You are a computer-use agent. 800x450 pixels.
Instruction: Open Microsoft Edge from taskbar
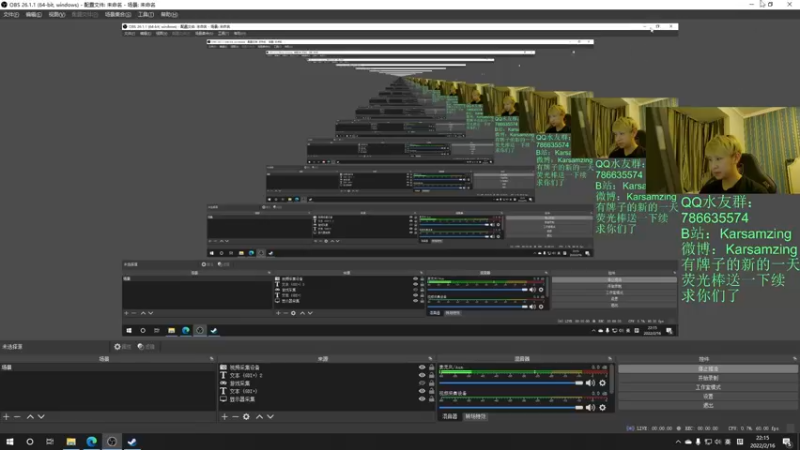point(91,441)
